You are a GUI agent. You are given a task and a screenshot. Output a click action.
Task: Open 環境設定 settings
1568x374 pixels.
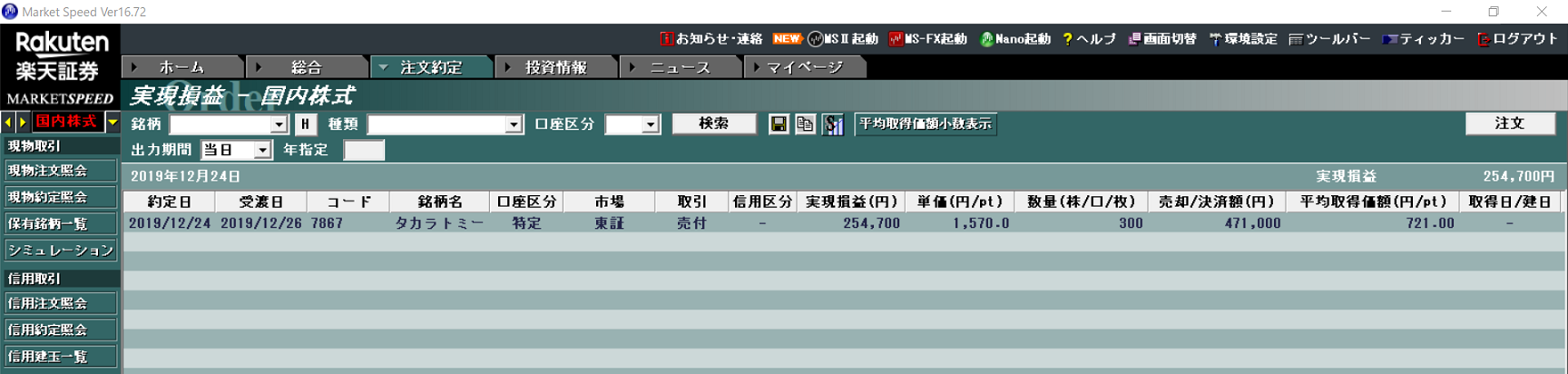pyautogui.click(x=1242, y=39)
